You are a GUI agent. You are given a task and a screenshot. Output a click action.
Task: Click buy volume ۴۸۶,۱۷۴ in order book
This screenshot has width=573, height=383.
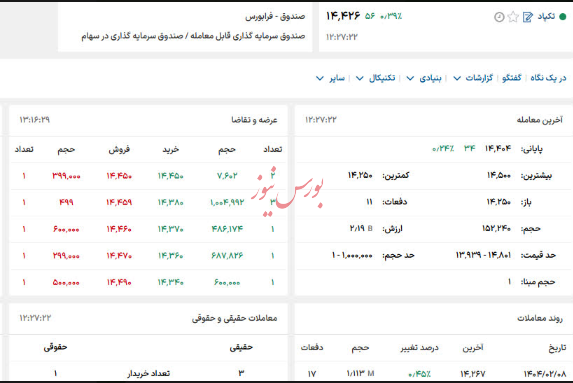click(227, 229)
